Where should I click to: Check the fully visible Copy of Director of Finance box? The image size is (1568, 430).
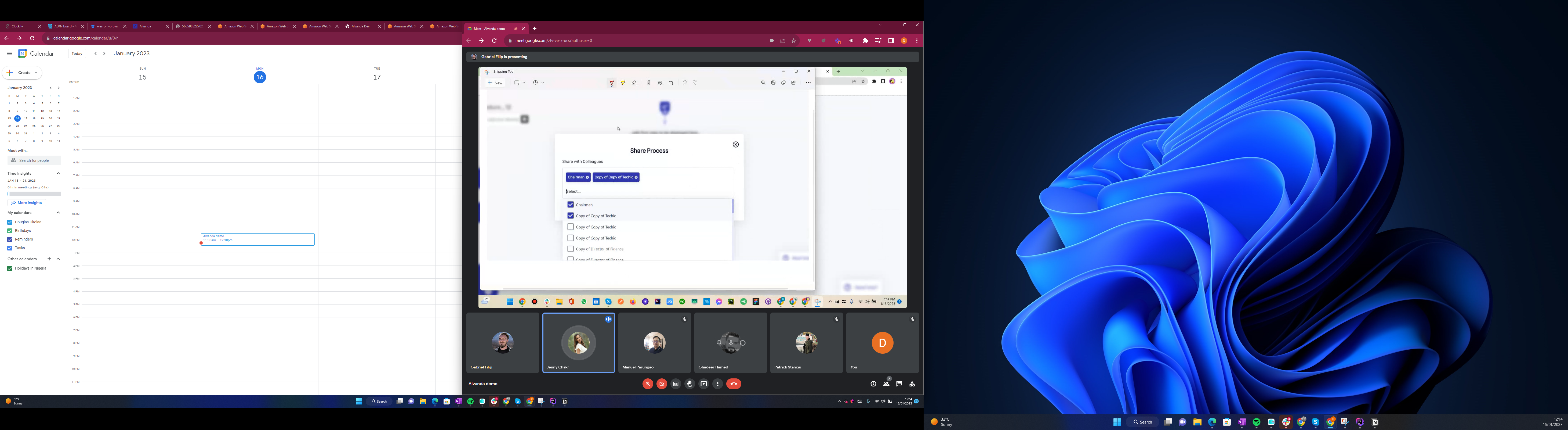570,249
